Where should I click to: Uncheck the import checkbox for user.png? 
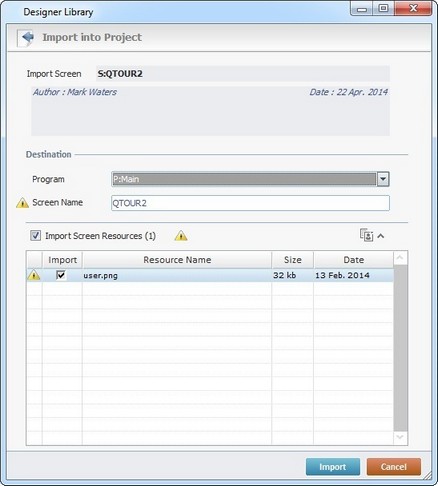[61, 275]
